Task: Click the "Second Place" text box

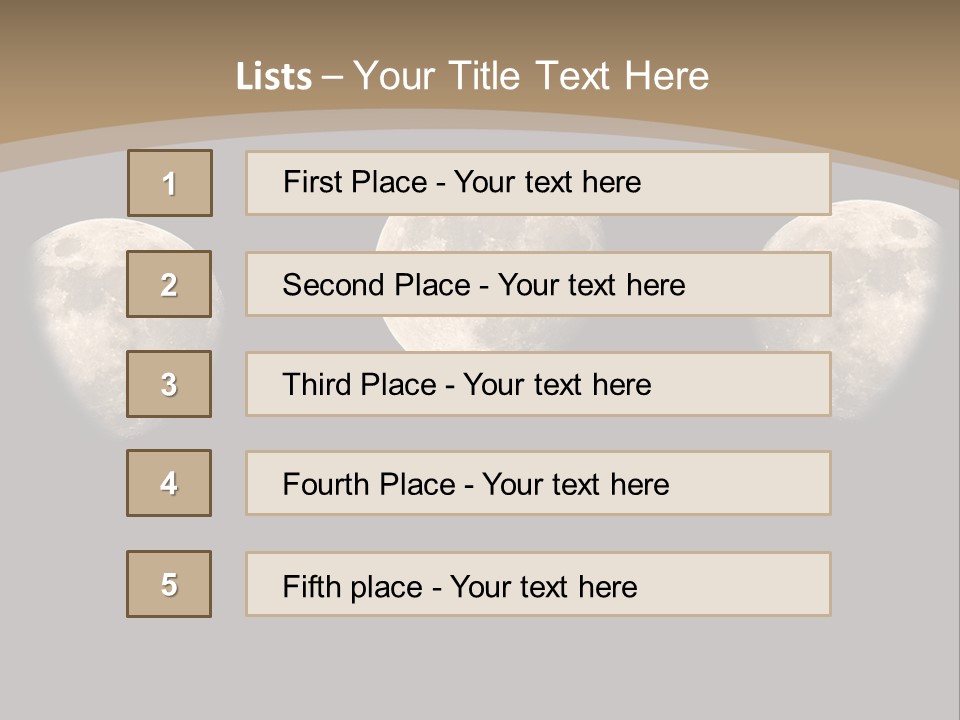Action: point(538,284)
